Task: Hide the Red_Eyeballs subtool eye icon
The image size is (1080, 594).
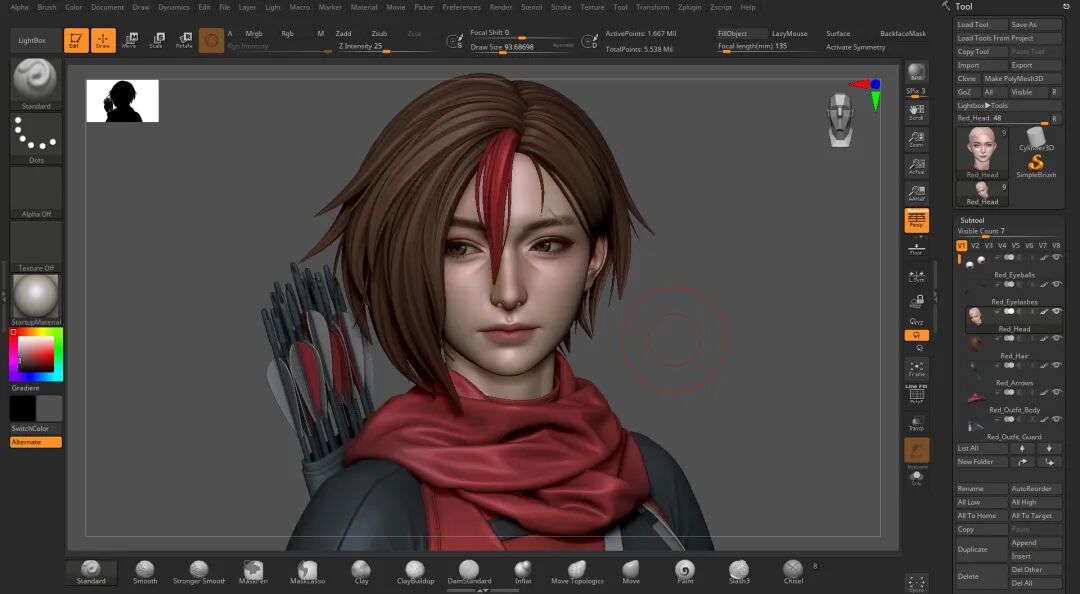Action: tap(1057, 257)
